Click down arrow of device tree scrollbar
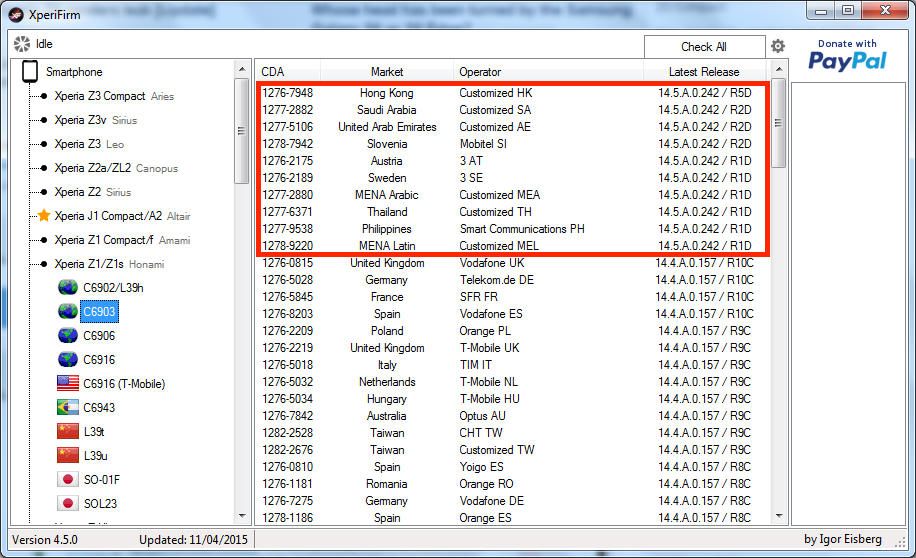This screenshot has width=916, height=558. (x=242, y=515)
